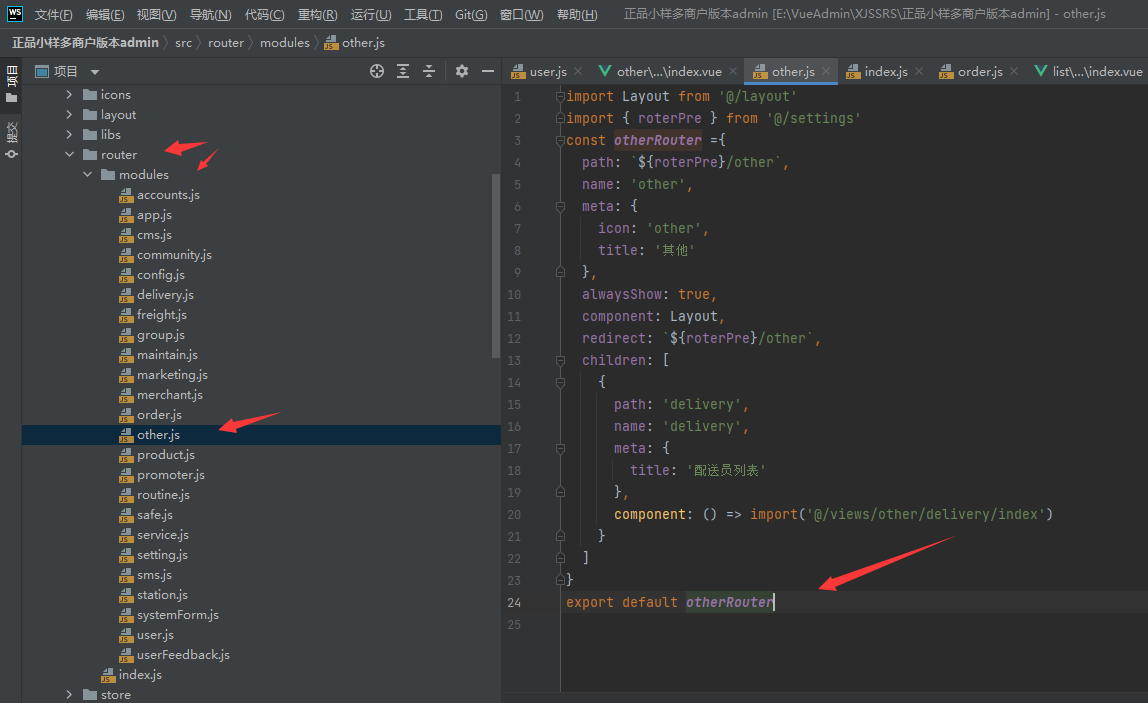Close the order.js editor tab

point(1014,71)
